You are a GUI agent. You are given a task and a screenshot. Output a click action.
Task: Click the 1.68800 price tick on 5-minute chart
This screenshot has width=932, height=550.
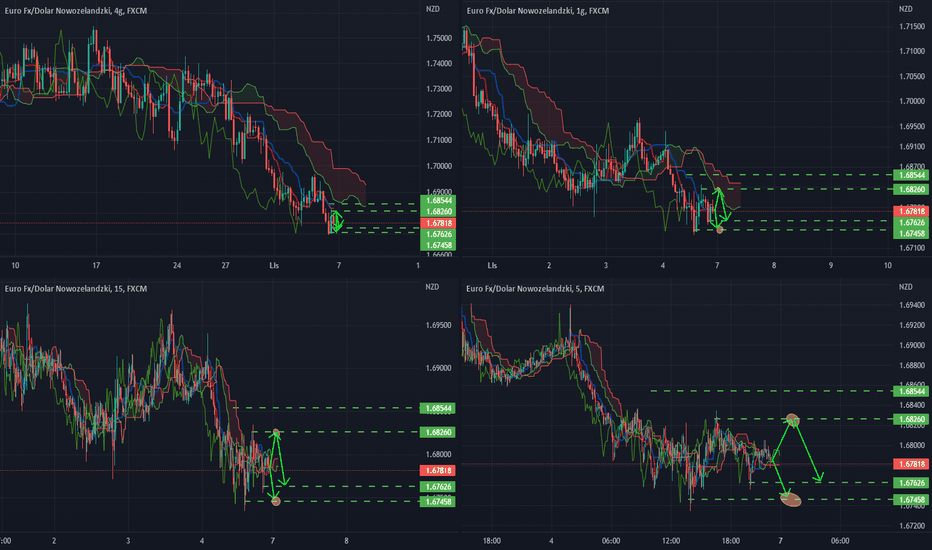(x=912, y=366)
